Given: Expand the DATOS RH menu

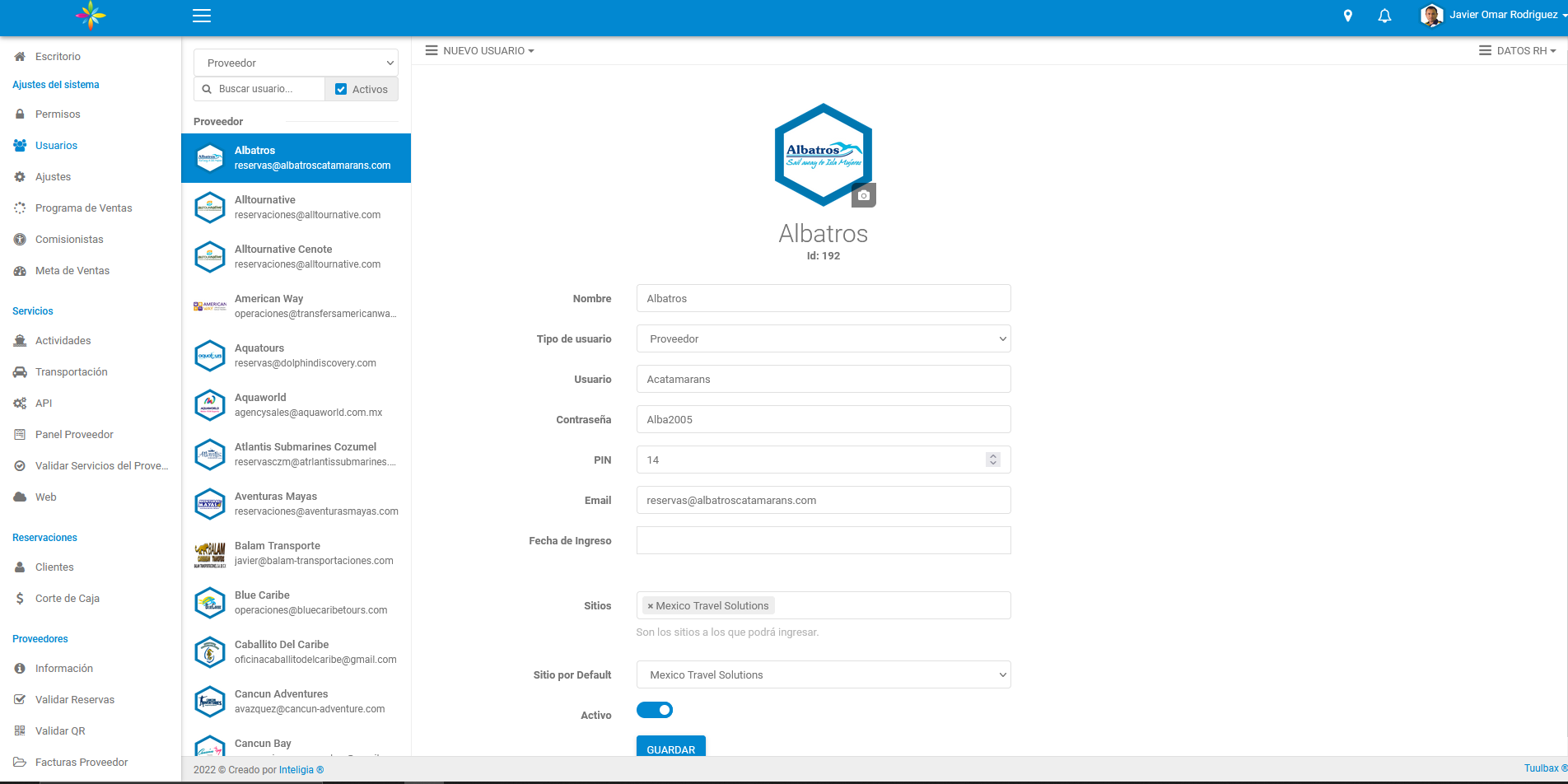Looking at the screenshot, I should [x=1518, y=51].
